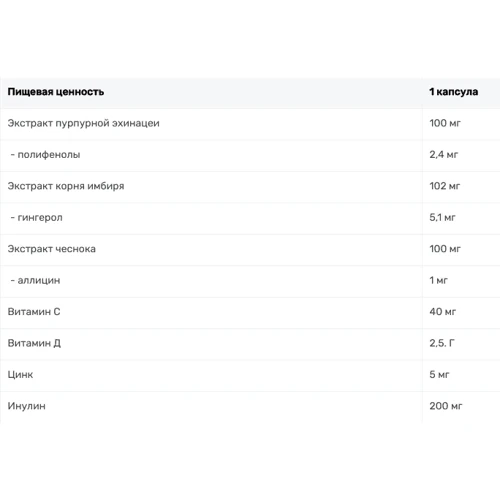Click the '- аллицин' row label

point(35,280)
